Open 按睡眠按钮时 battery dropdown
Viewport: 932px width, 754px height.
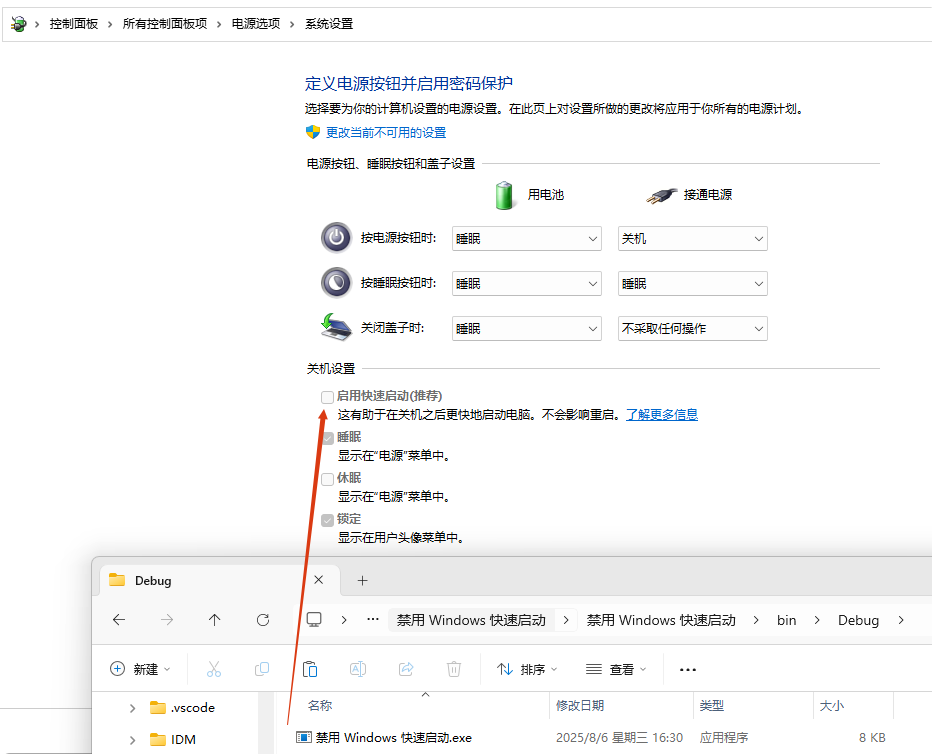pyautogui.click(x=527, y=283)
